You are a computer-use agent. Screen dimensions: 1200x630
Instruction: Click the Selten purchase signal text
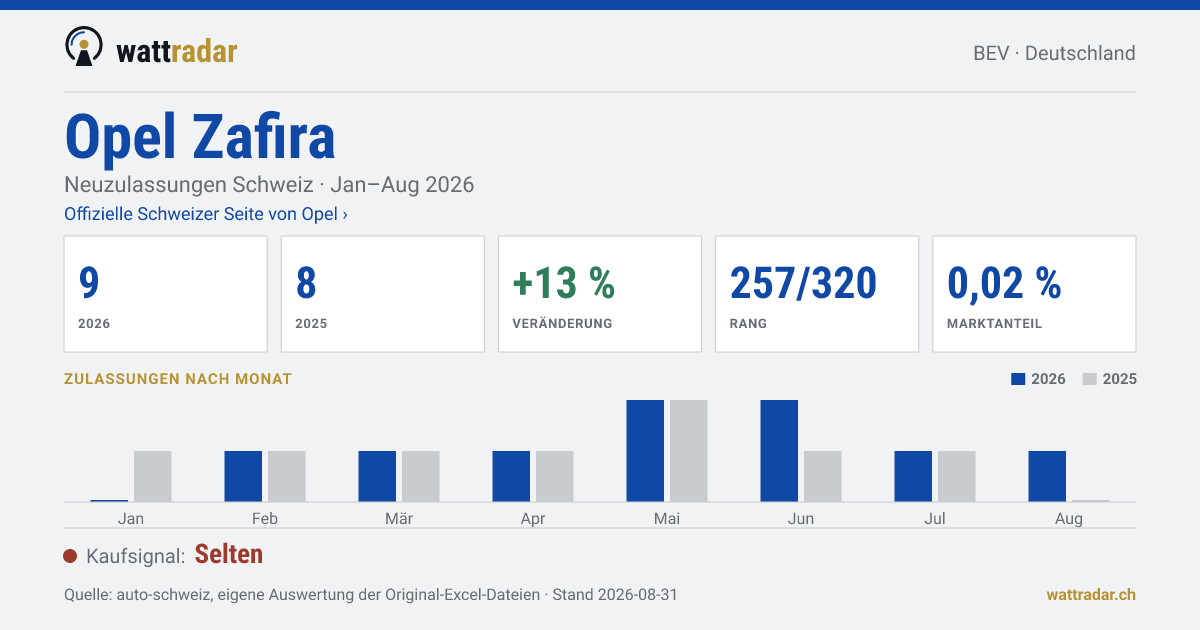pyautogui.click(x=229, y=554)
